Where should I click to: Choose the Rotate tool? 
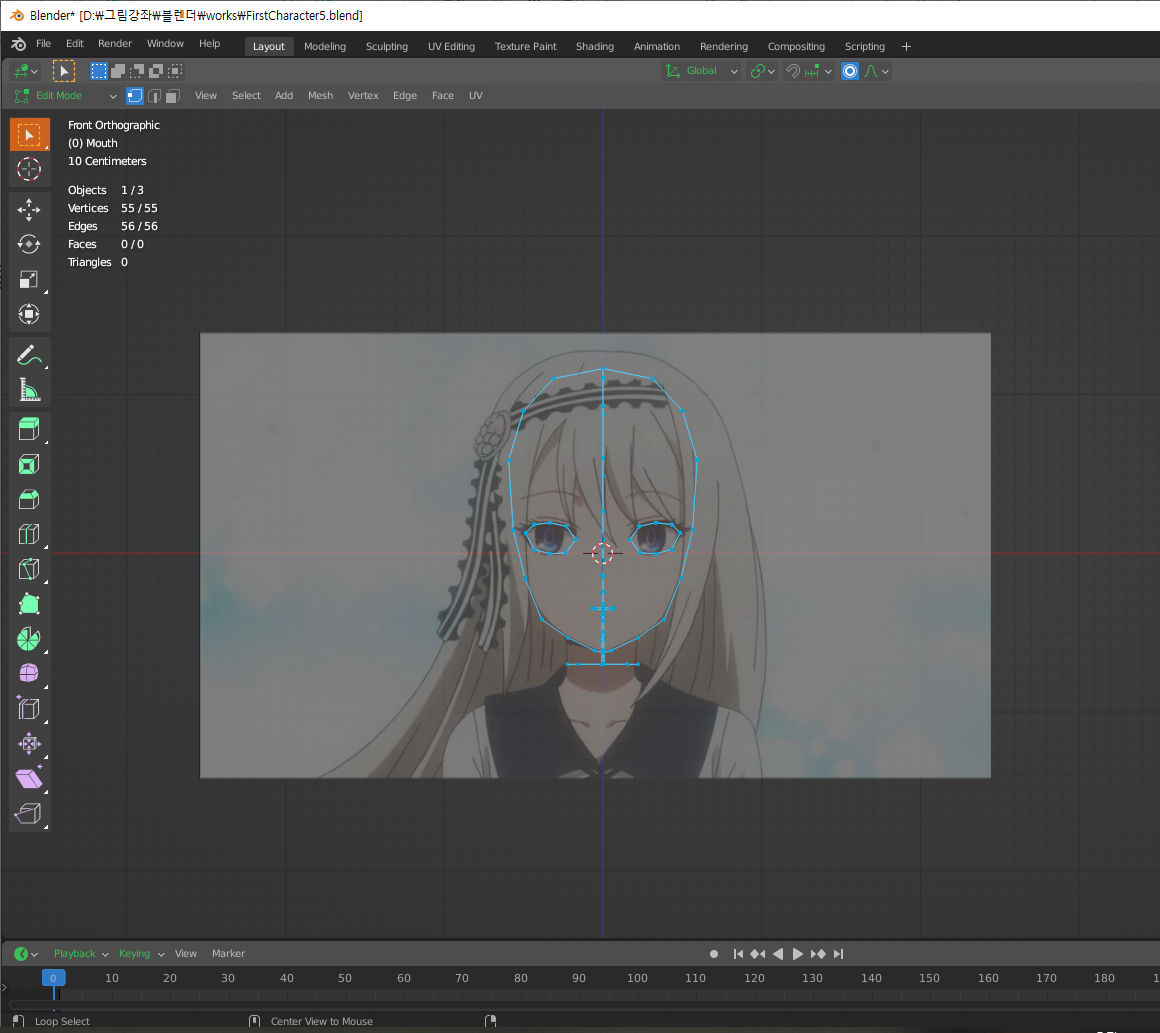[x=30, y=244]
